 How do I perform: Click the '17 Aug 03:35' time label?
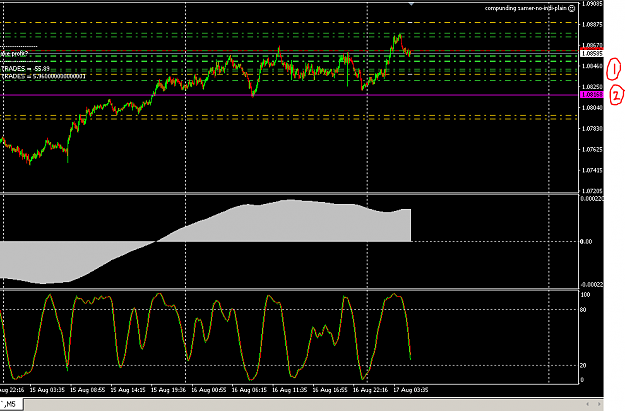pos(411,390)
